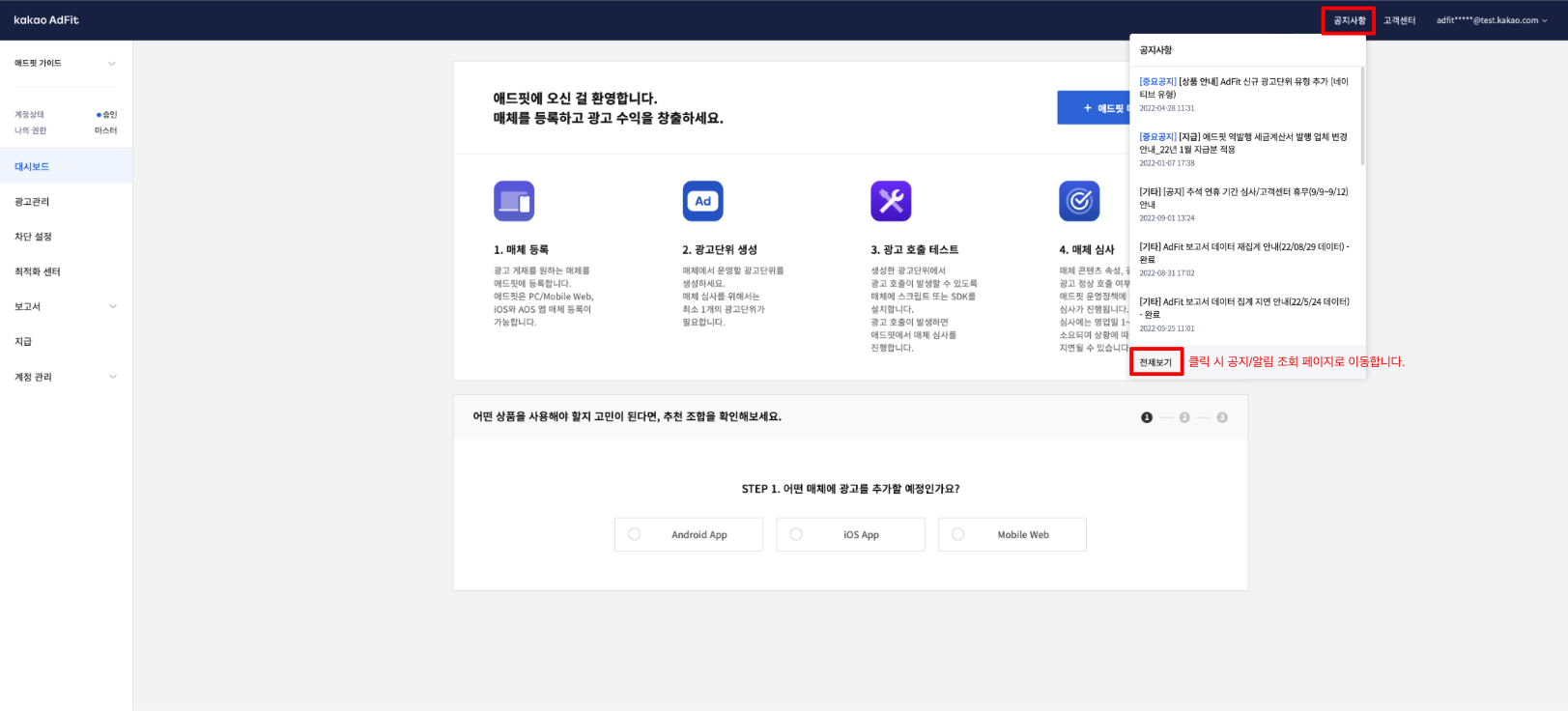Click the kakao AdFit logo
This screenshot has width=1568, height=711.
point(46,20)
